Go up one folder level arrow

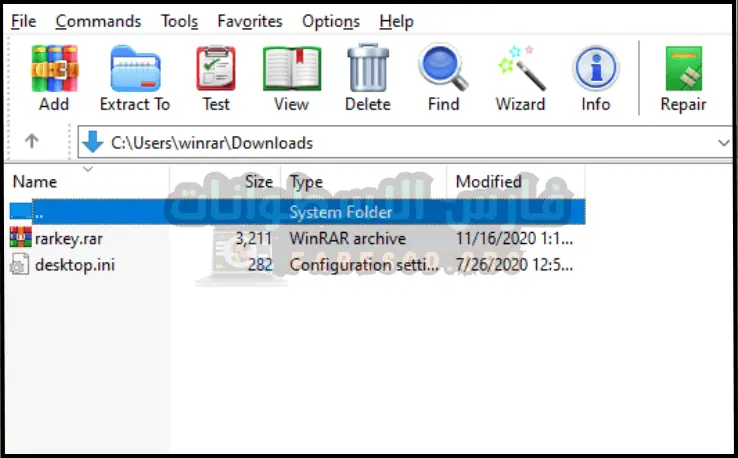[31, 142]
